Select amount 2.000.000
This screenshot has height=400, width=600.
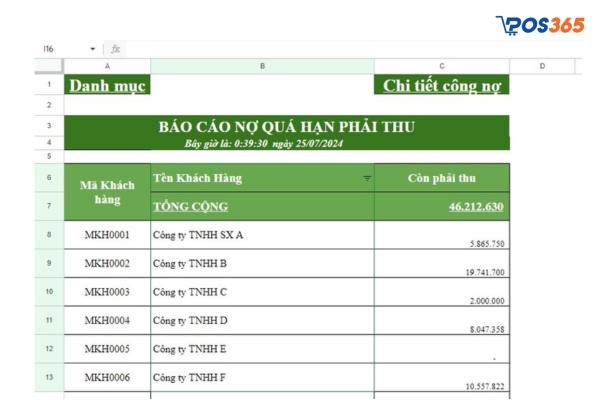[442, 292]
